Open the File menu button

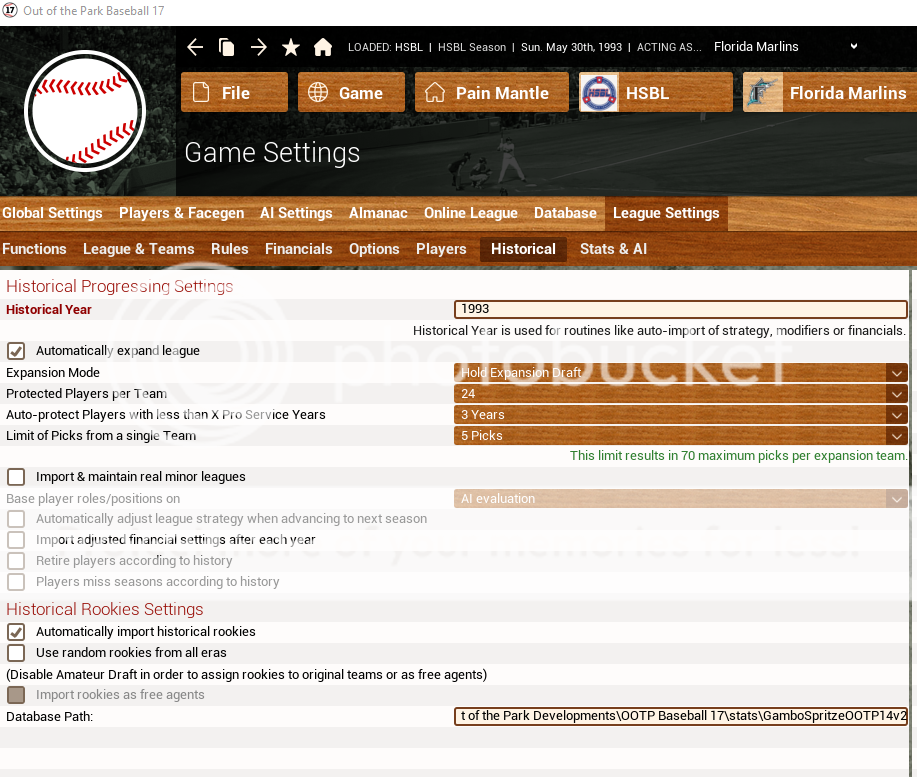click(234, 93)
